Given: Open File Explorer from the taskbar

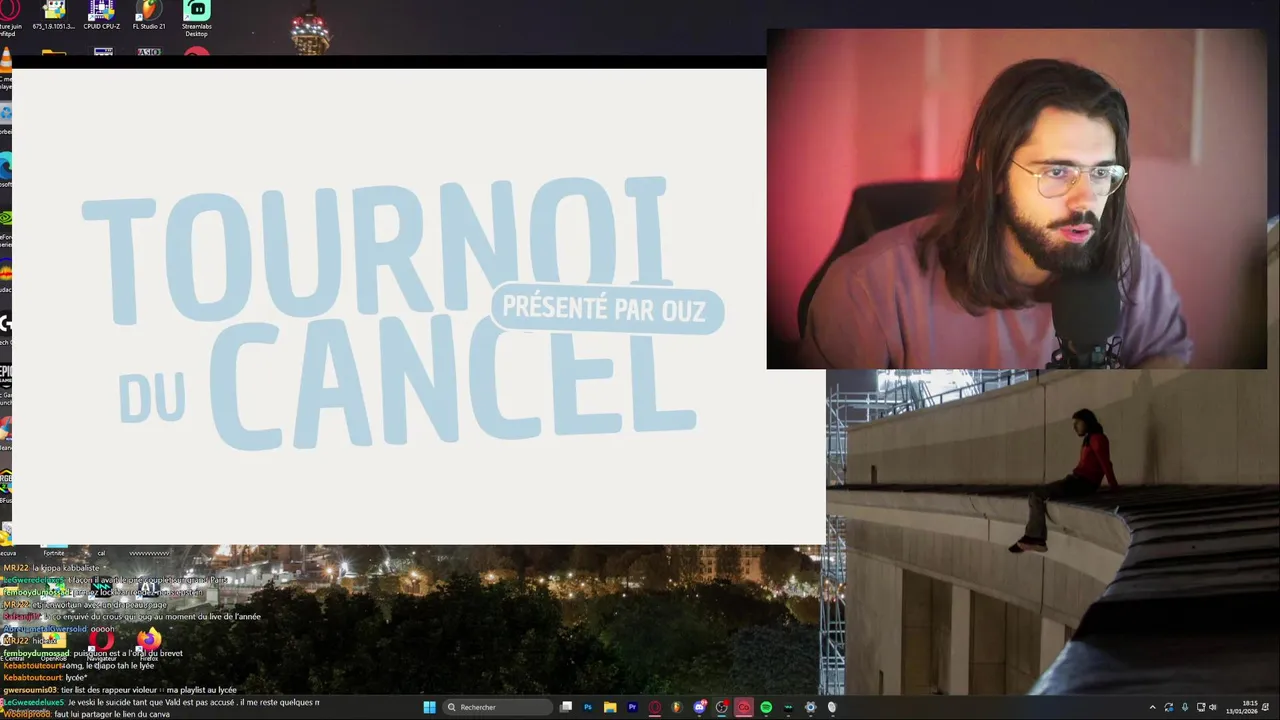Looking at the screenshot, I should [610, 707].
